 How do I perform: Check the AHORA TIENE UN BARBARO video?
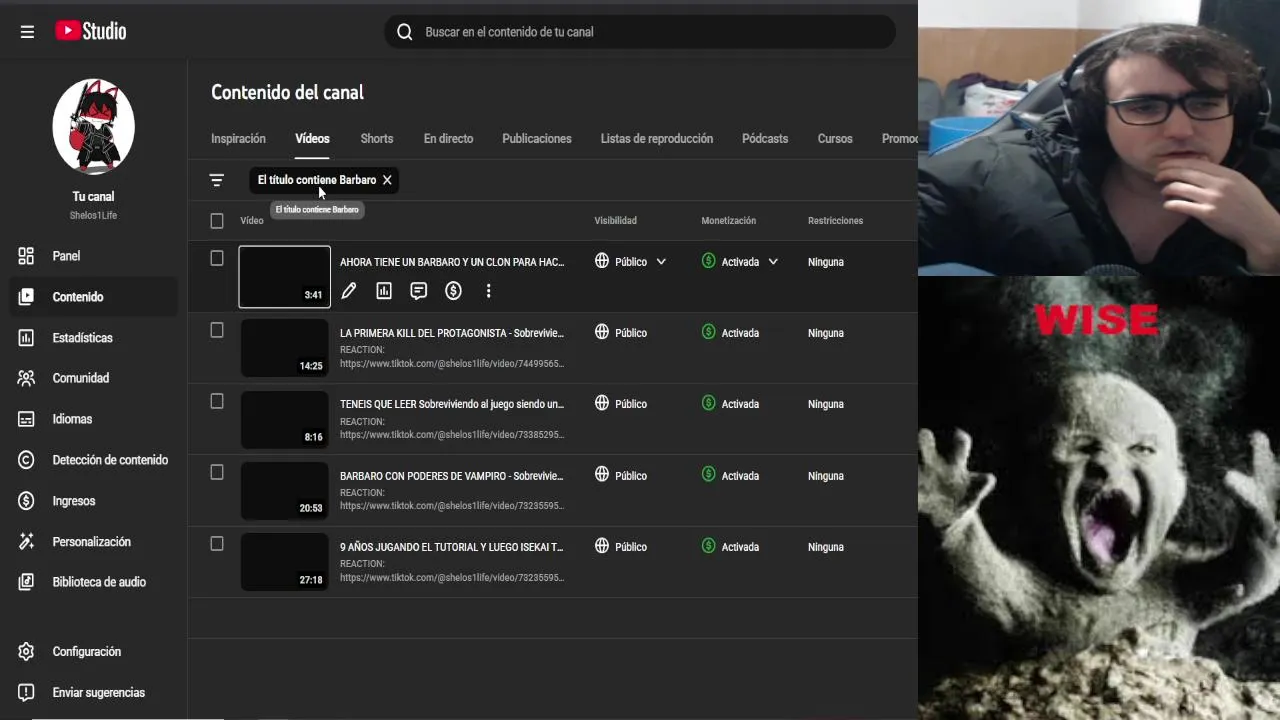click(x=217, y=258)
